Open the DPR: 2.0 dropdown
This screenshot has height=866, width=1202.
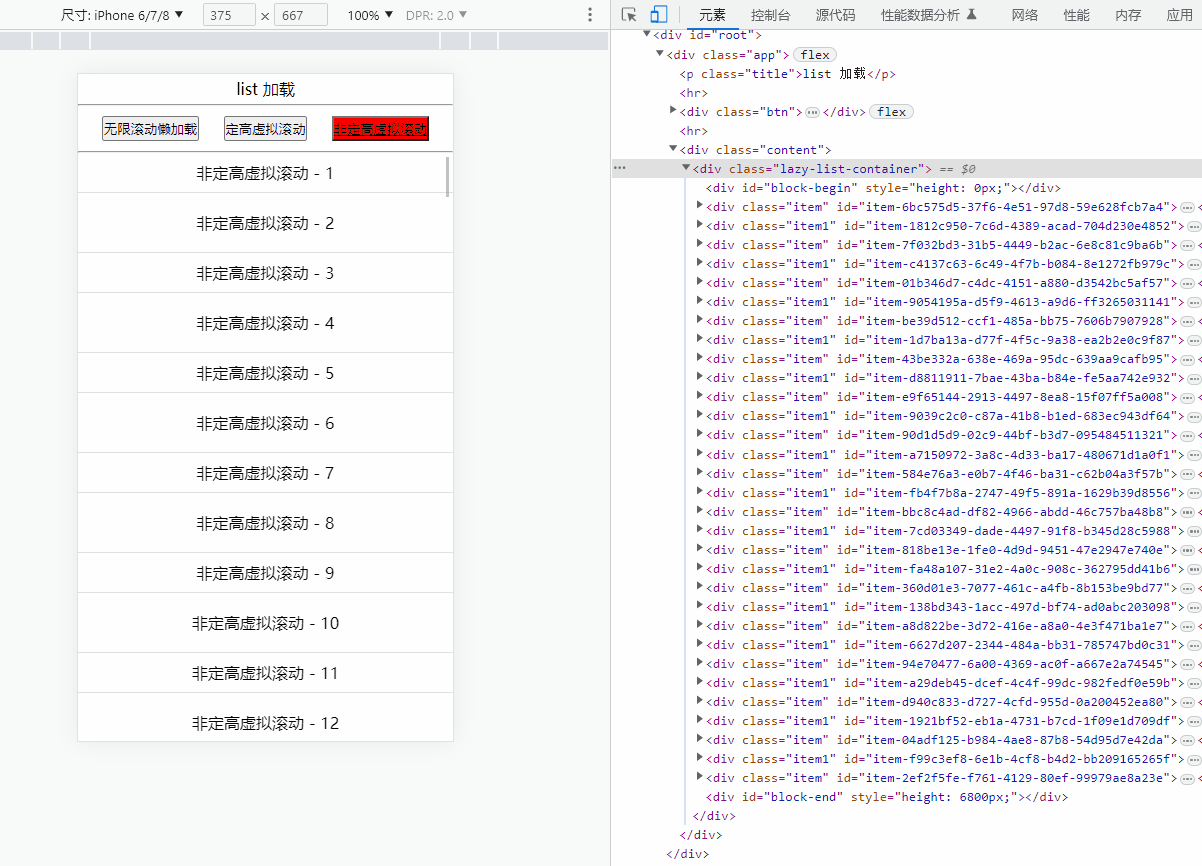437,15
